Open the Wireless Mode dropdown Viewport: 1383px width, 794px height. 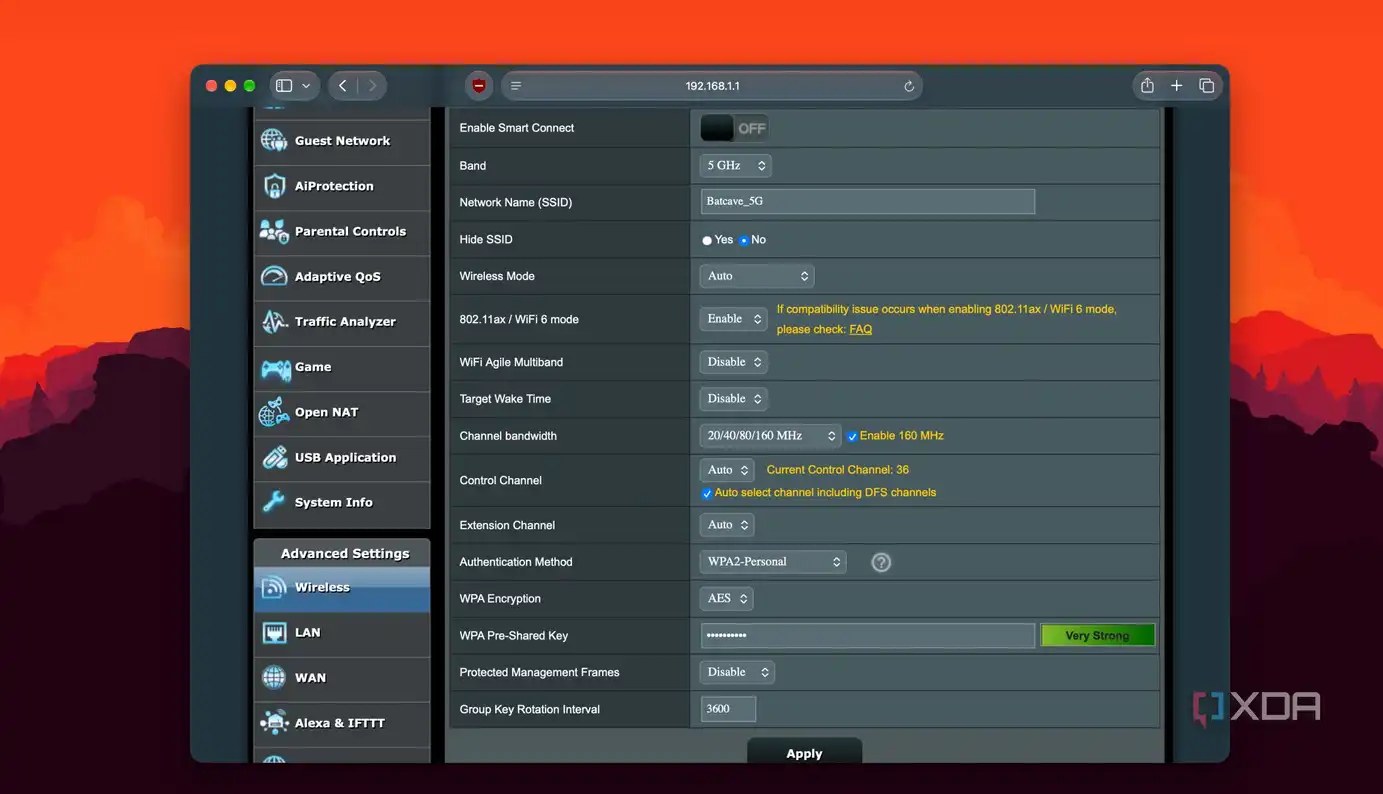(x=757, y=276)
